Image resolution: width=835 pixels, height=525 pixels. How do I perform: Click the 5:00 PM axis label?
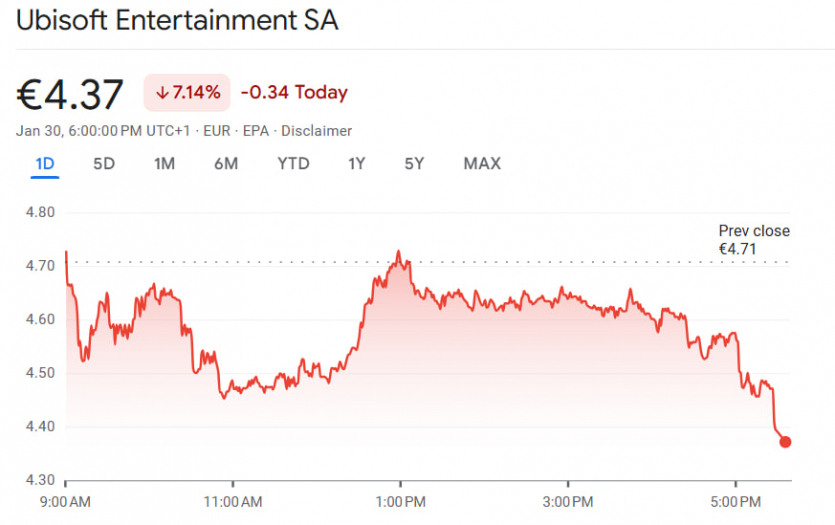736,501
